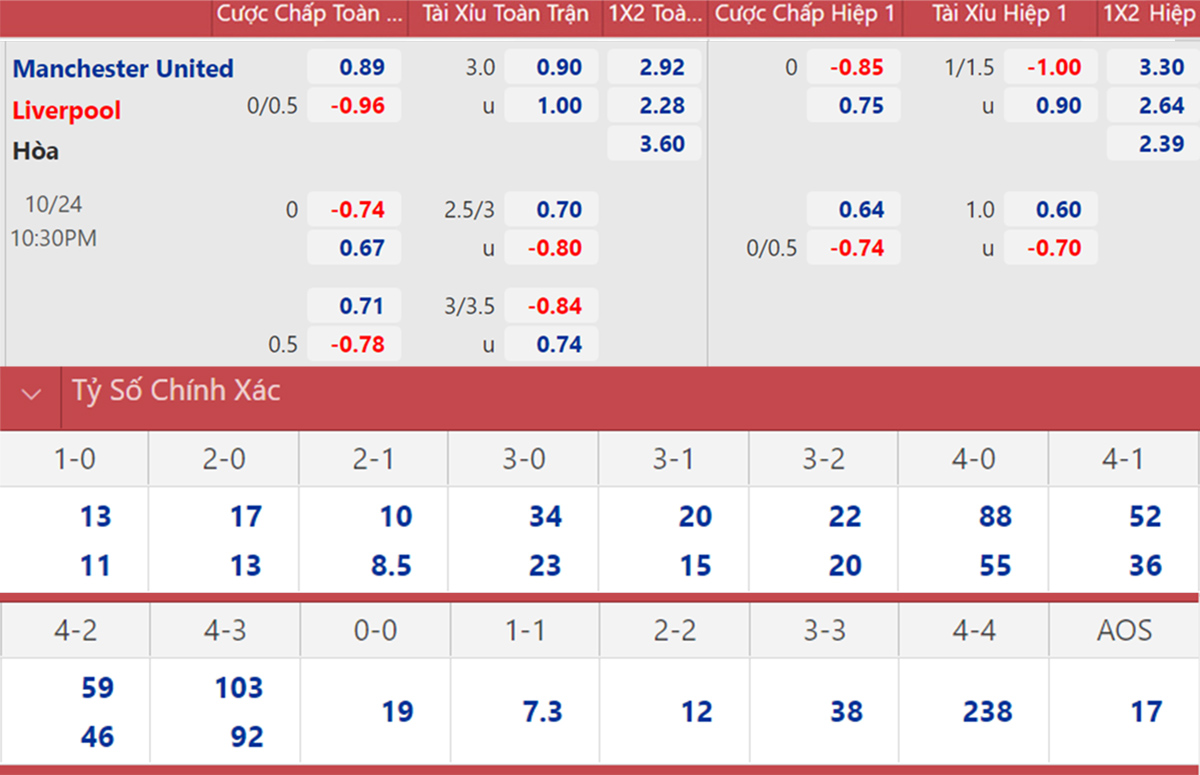Pick the 0.89 full-match handicap odds

354,68
